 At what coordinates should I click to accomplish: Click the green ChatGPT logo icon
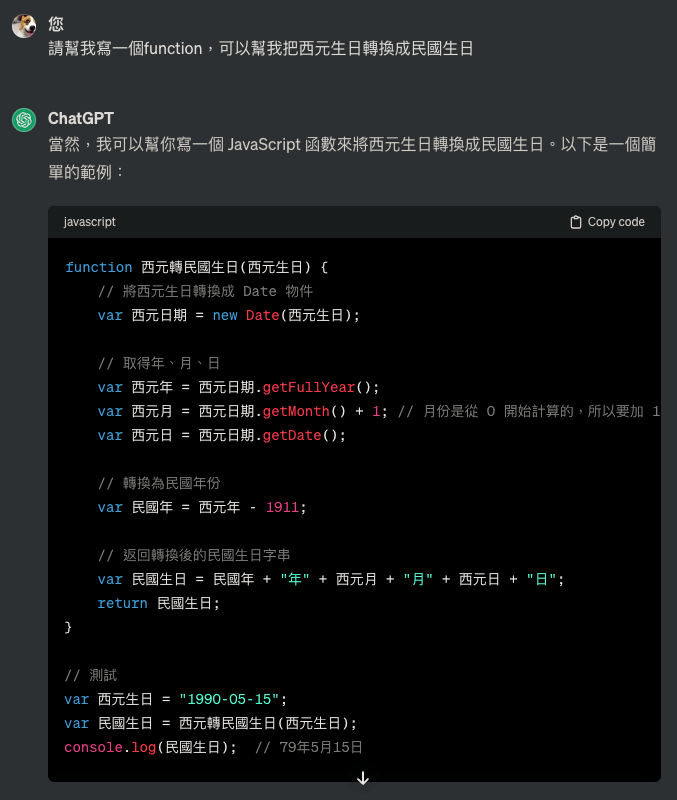click(x=24, y=120)
